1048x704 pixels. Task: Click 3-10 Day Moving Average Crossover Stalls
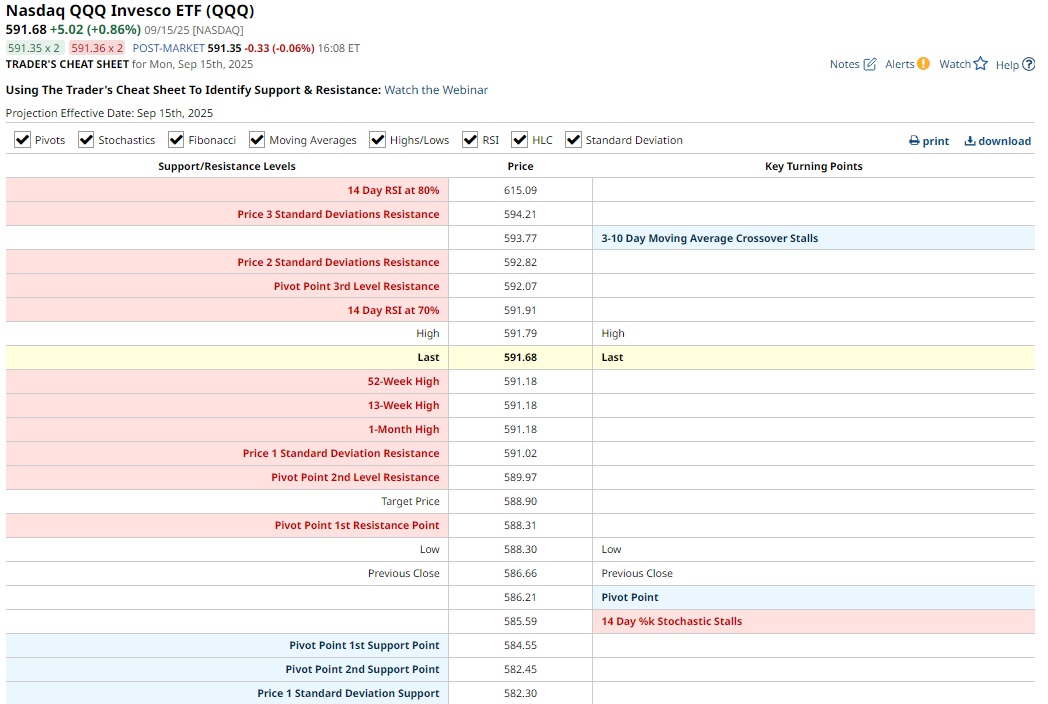pos(710,239)
